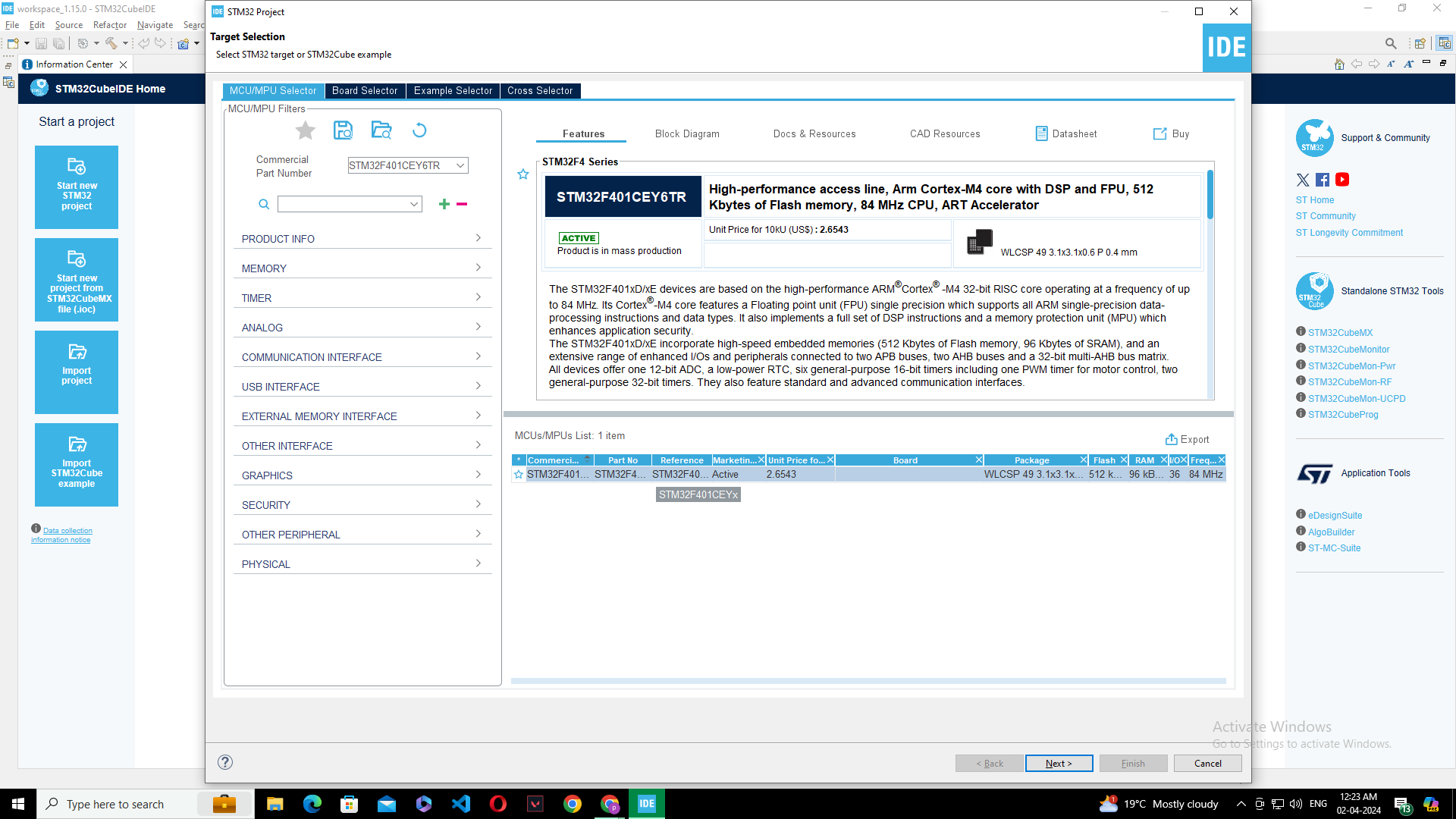The width and height of the screenshot is (1456, 819).
Task: Add a filter with the green plus icon
Action: pos(444,204)
